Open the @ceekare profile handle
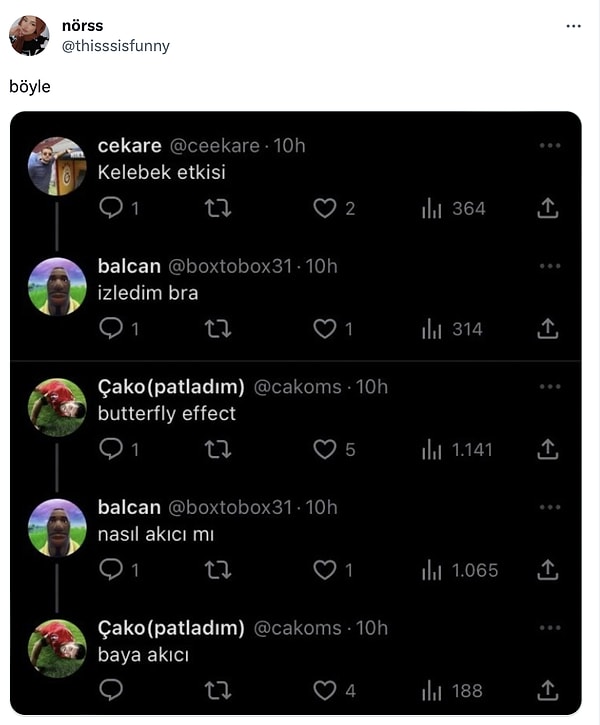600x725 pixels. pos(214,146)
